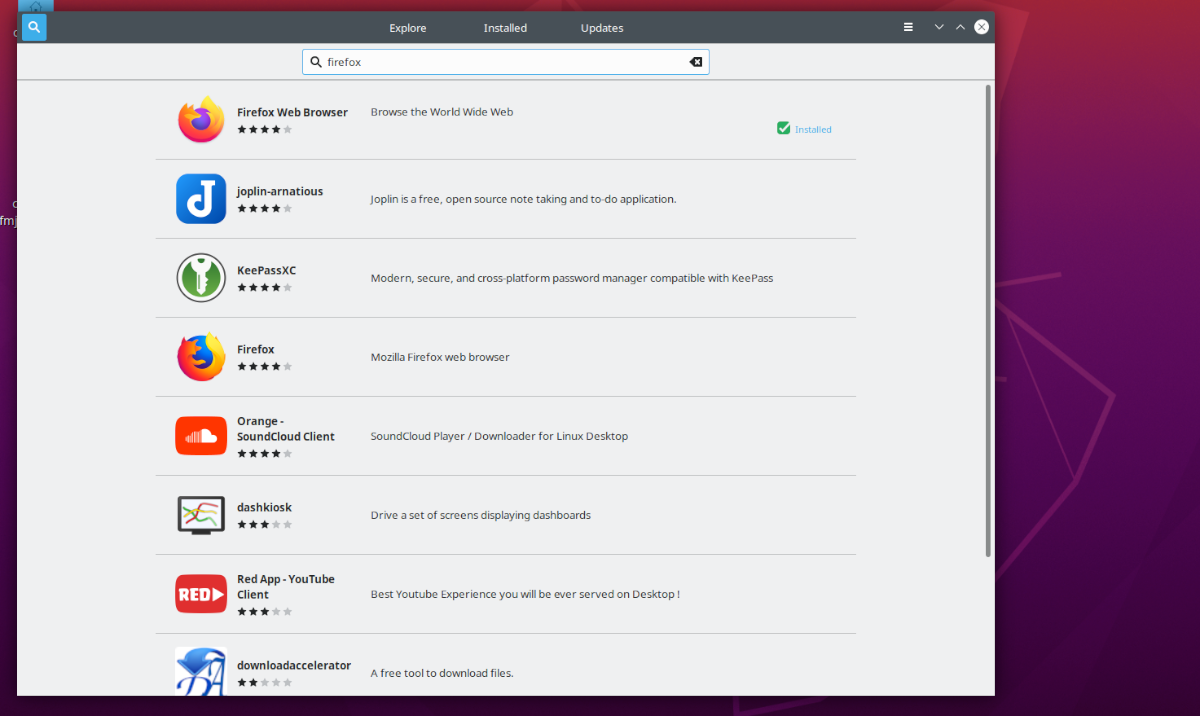Click the Firefox snap app icon
The width and height of the screenshot is (1200, 716).
(200, 357)
